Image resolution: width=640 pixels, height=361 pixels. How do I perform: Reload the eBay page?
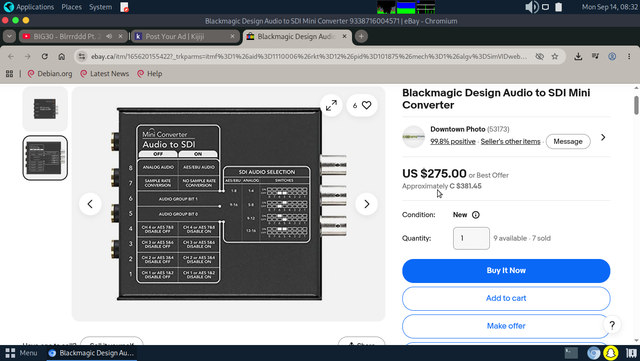44,57
